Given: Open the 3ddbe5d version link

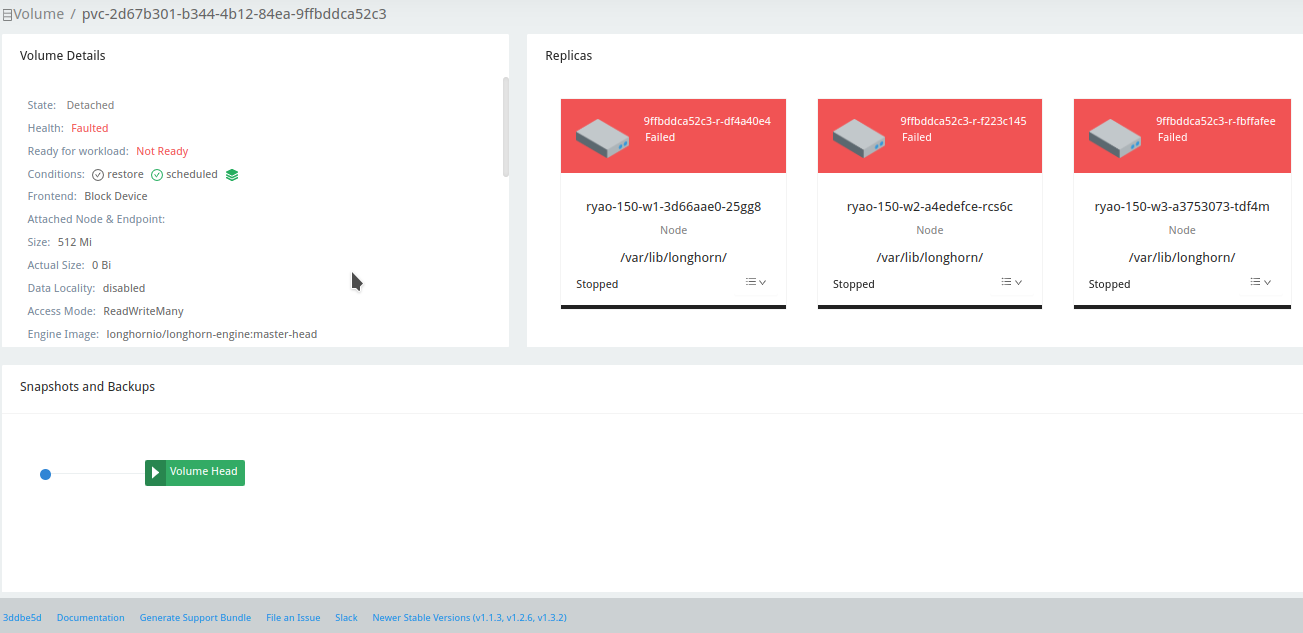Looking at the screenshot, I should [22, 618].
